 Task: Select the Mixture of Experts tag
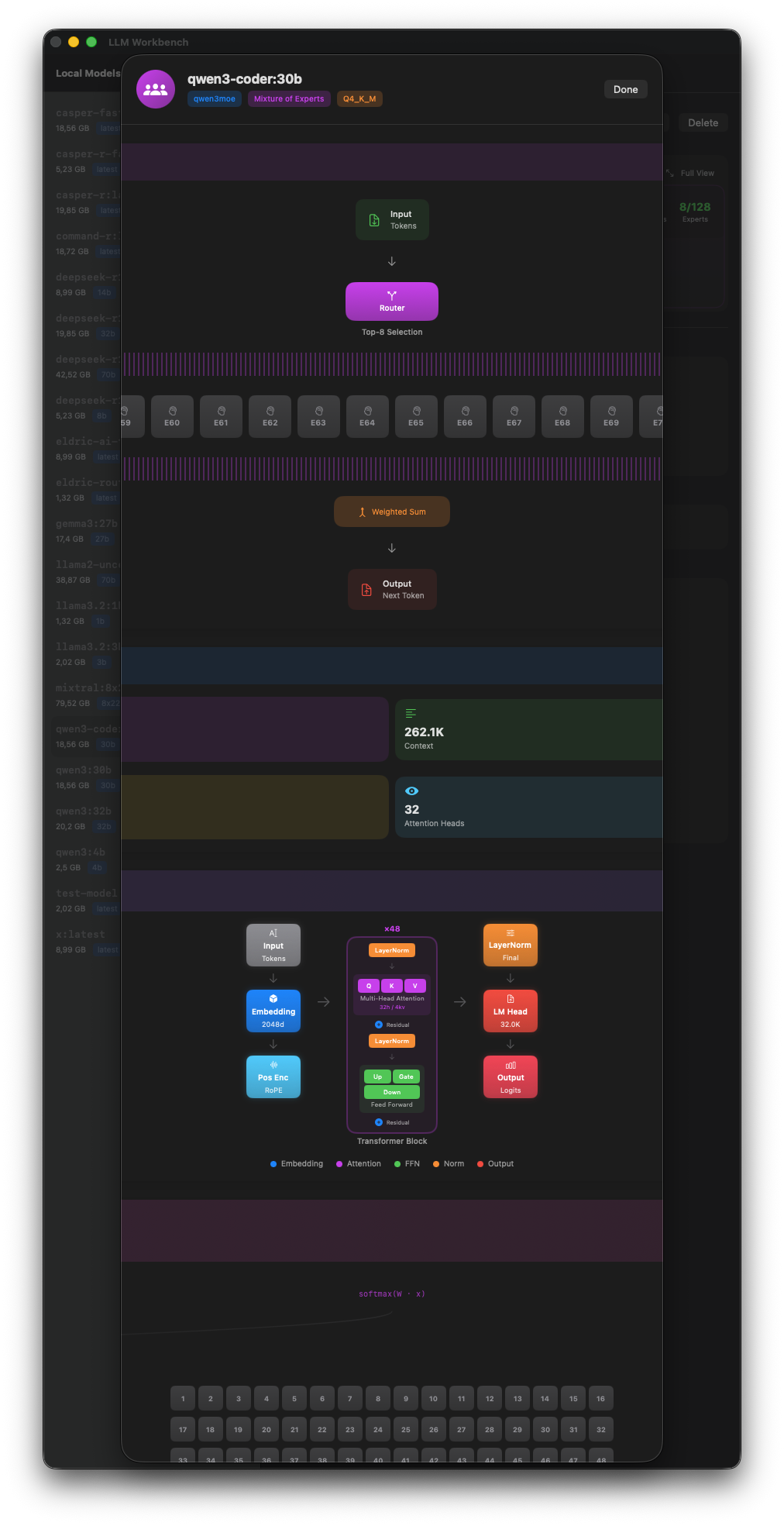289,99
